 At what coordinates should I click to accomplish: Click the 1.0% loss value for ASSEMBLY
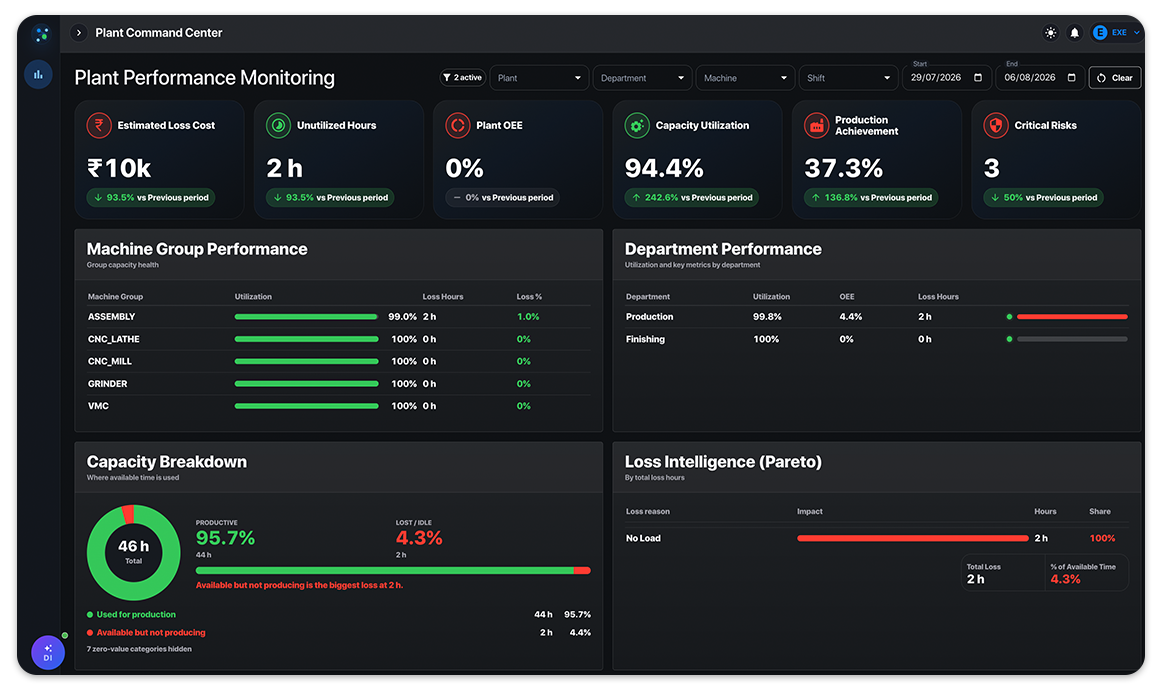[528, 316]
